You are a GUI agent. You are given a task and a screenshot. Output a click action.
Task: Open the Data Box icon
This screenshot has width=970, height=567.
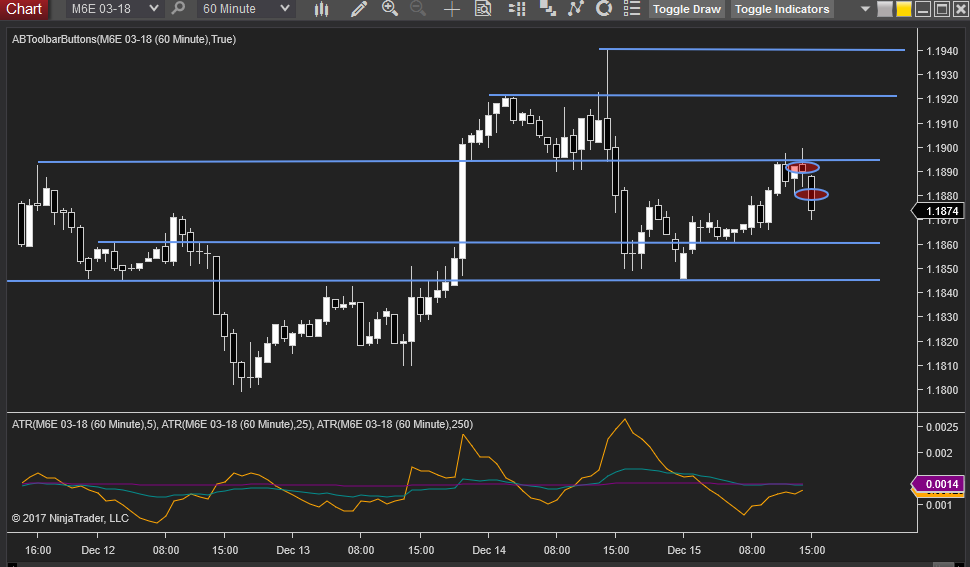(483, 9)
